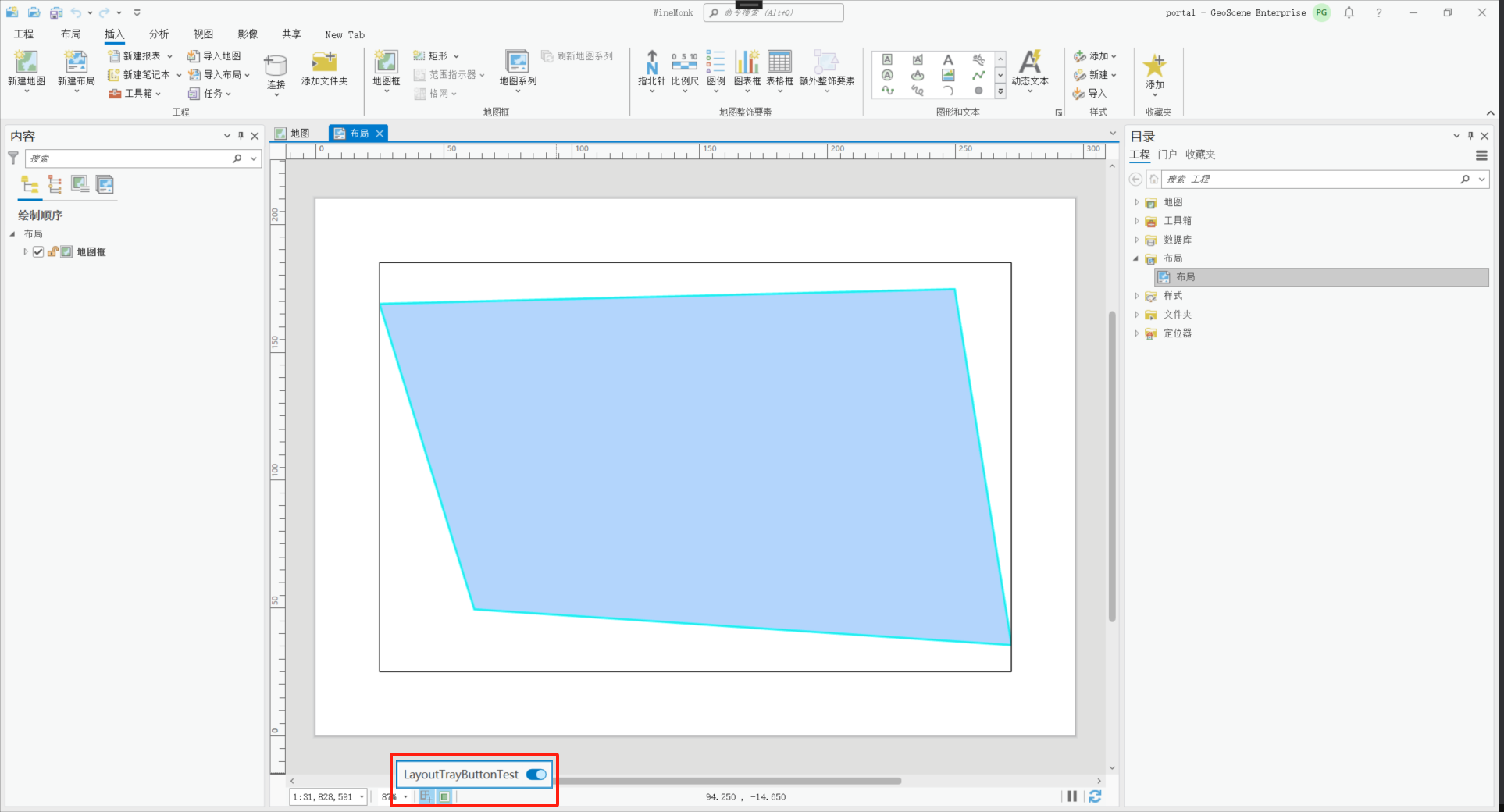Open the 任务 dropdown
This screenshot has width=1504, height=812.
point(228,94)
